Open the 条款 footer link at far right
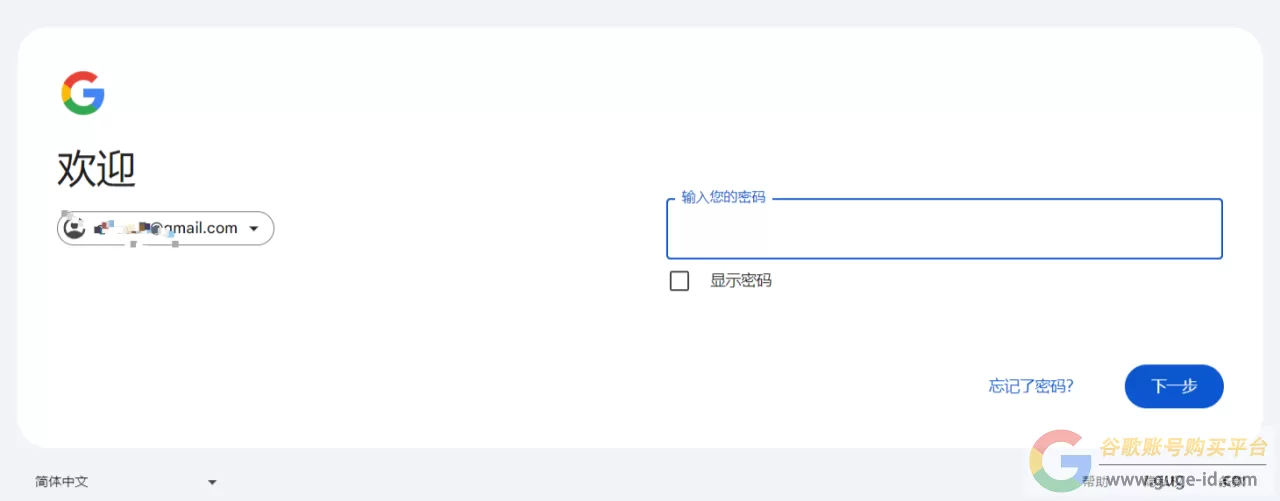The image size is (1280, 501). click(1233, 482)
